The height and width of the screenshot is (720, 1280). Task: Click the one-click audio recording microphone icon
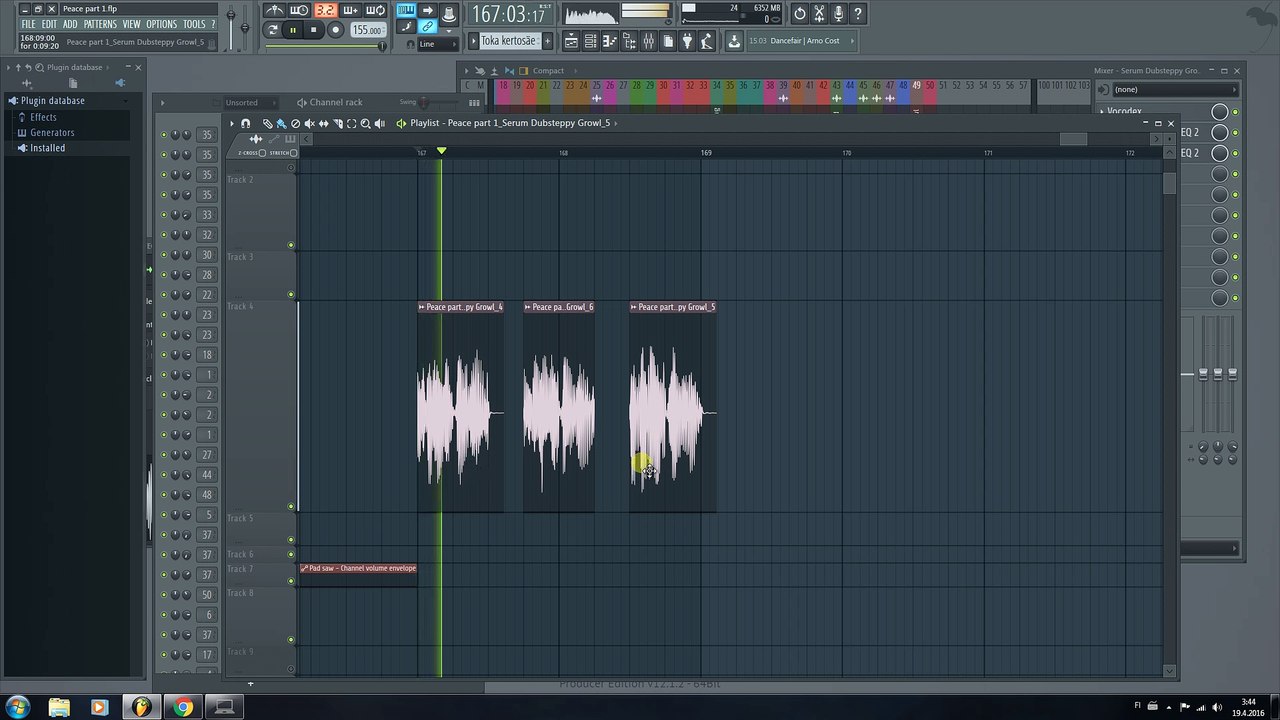tap(838, 14)
